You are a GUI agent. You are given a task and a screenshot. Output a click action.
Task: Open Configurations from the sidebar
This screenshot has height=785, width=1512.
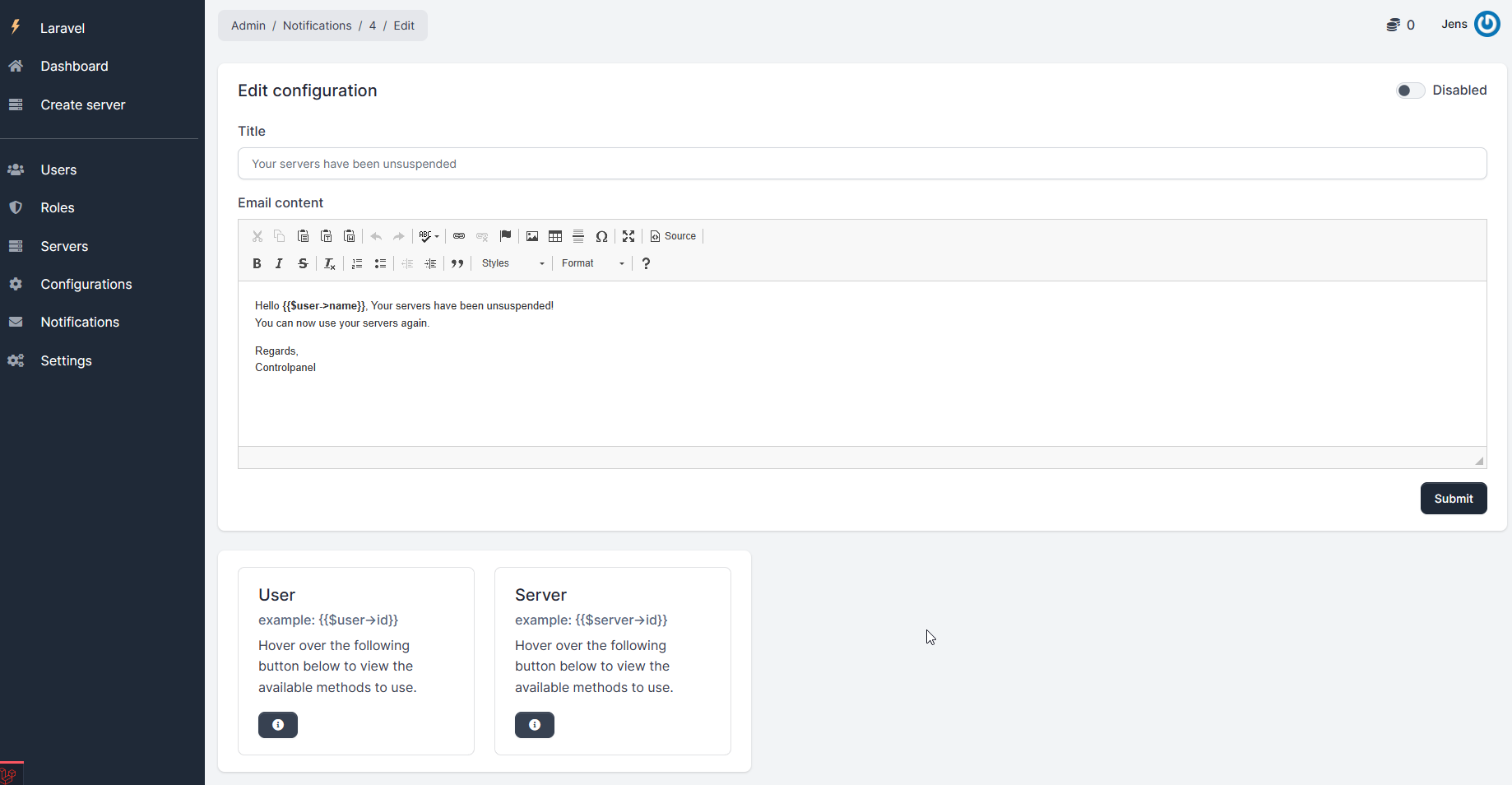(x=86, y=284)
